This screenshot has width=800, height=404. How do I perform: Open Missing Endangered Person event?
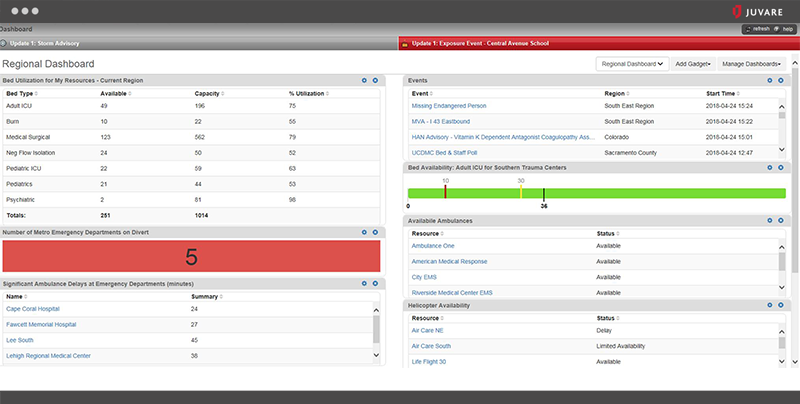tap(449, 106)
